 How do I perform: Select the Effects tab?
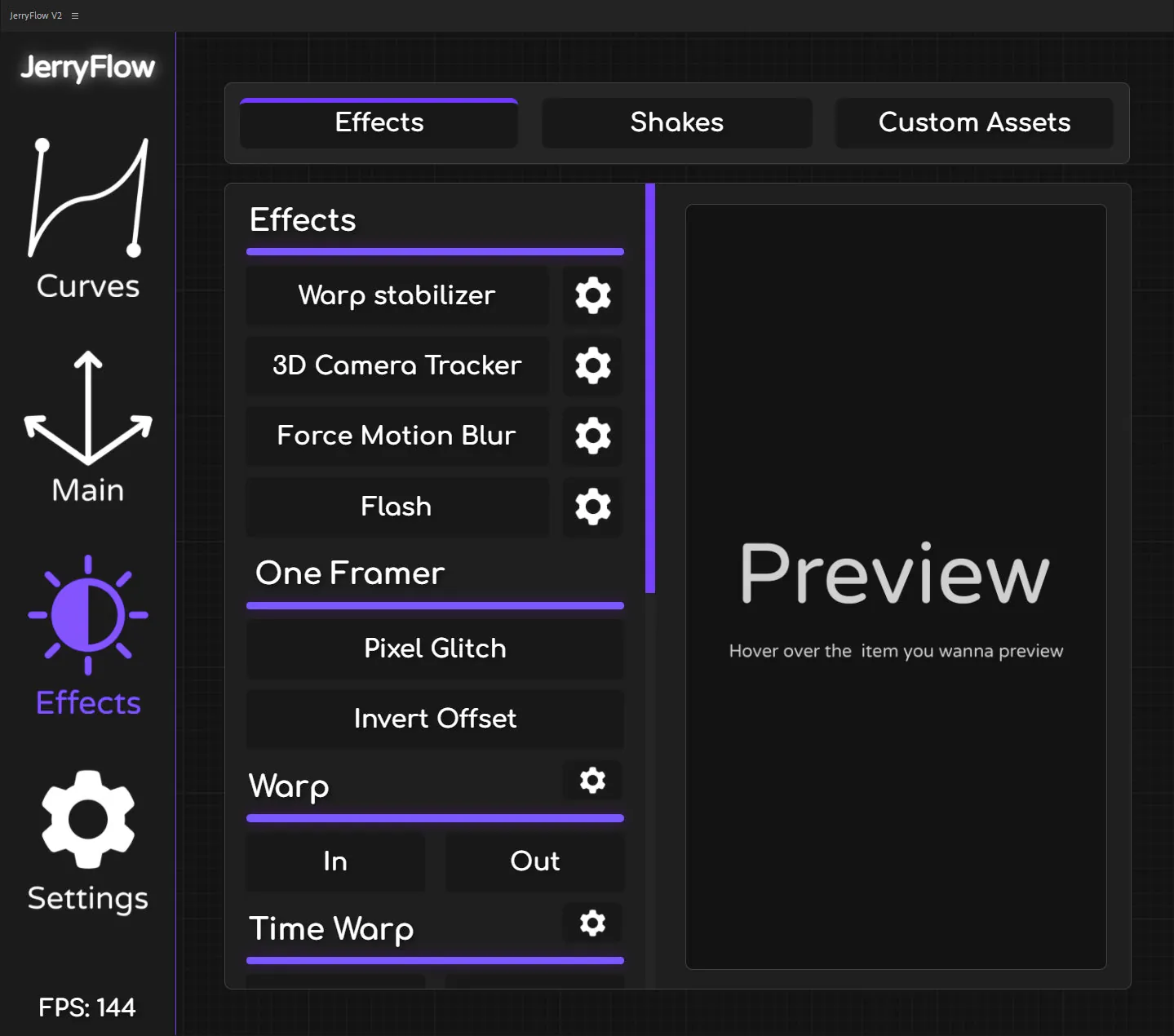(x=378, y=122)
